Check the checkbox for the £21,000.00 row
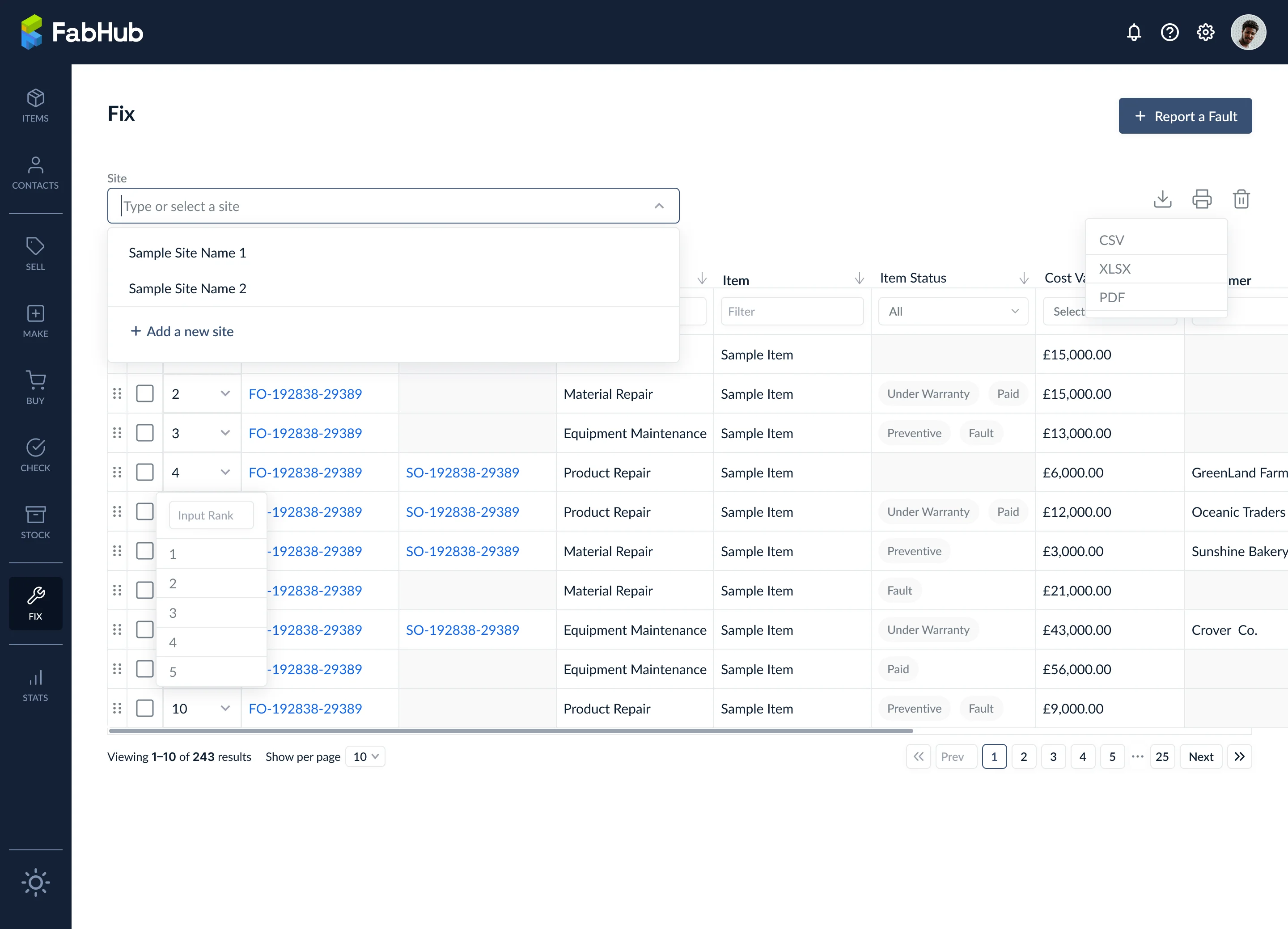The height and width of the screenshot is (929, 1288). (145, 590)
